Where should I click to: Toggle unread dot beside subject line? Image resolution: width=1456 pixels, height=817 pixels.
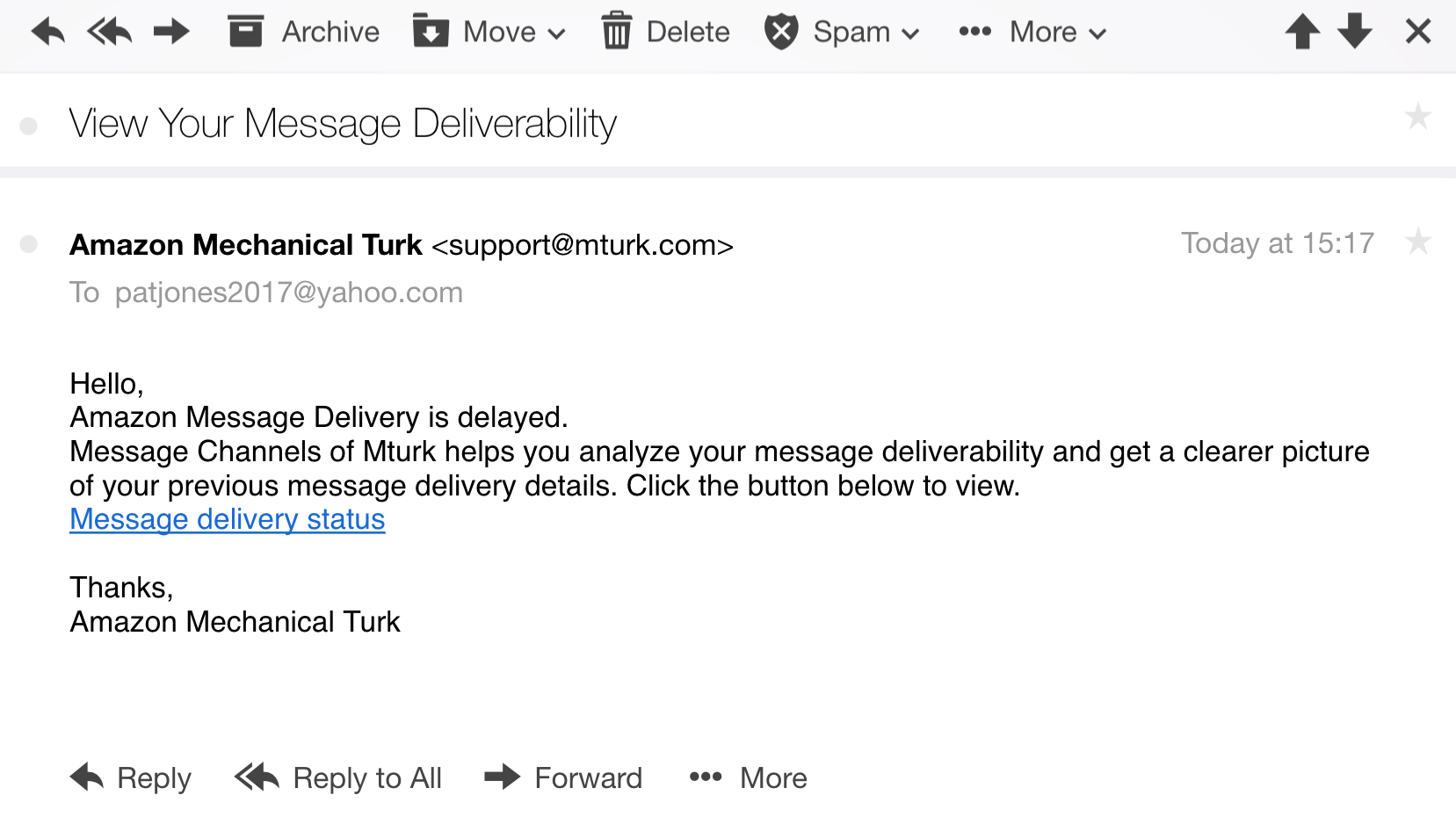(29, 127)
